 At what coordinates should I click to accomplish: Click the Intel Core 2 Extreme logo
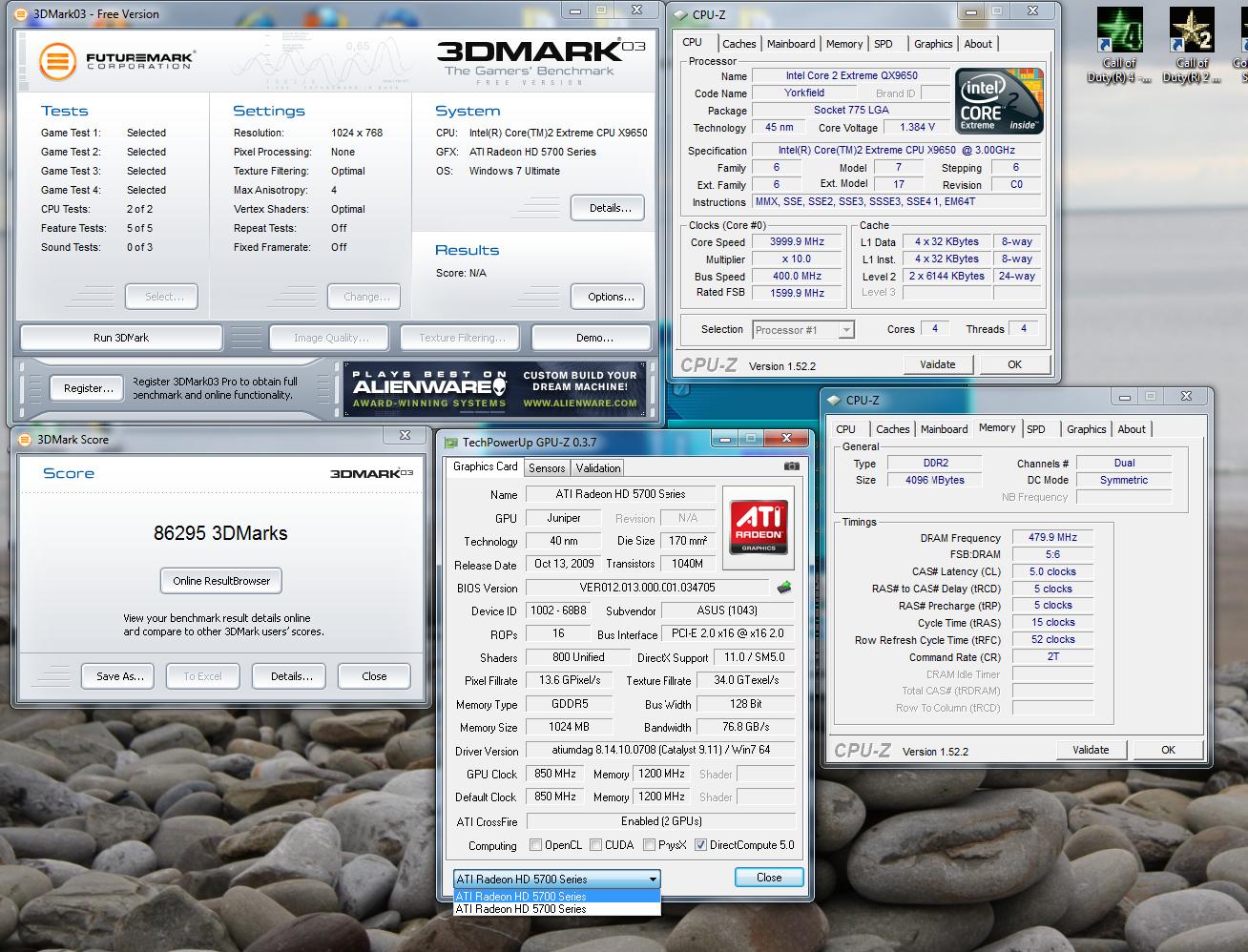pos(1000,100)
